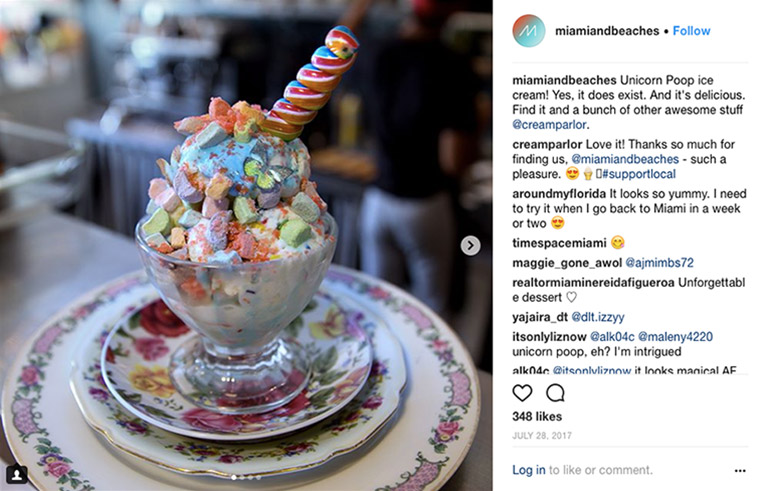The image size is (767, 491).
Task: Click the Log in link
Action: click(528, 470)
